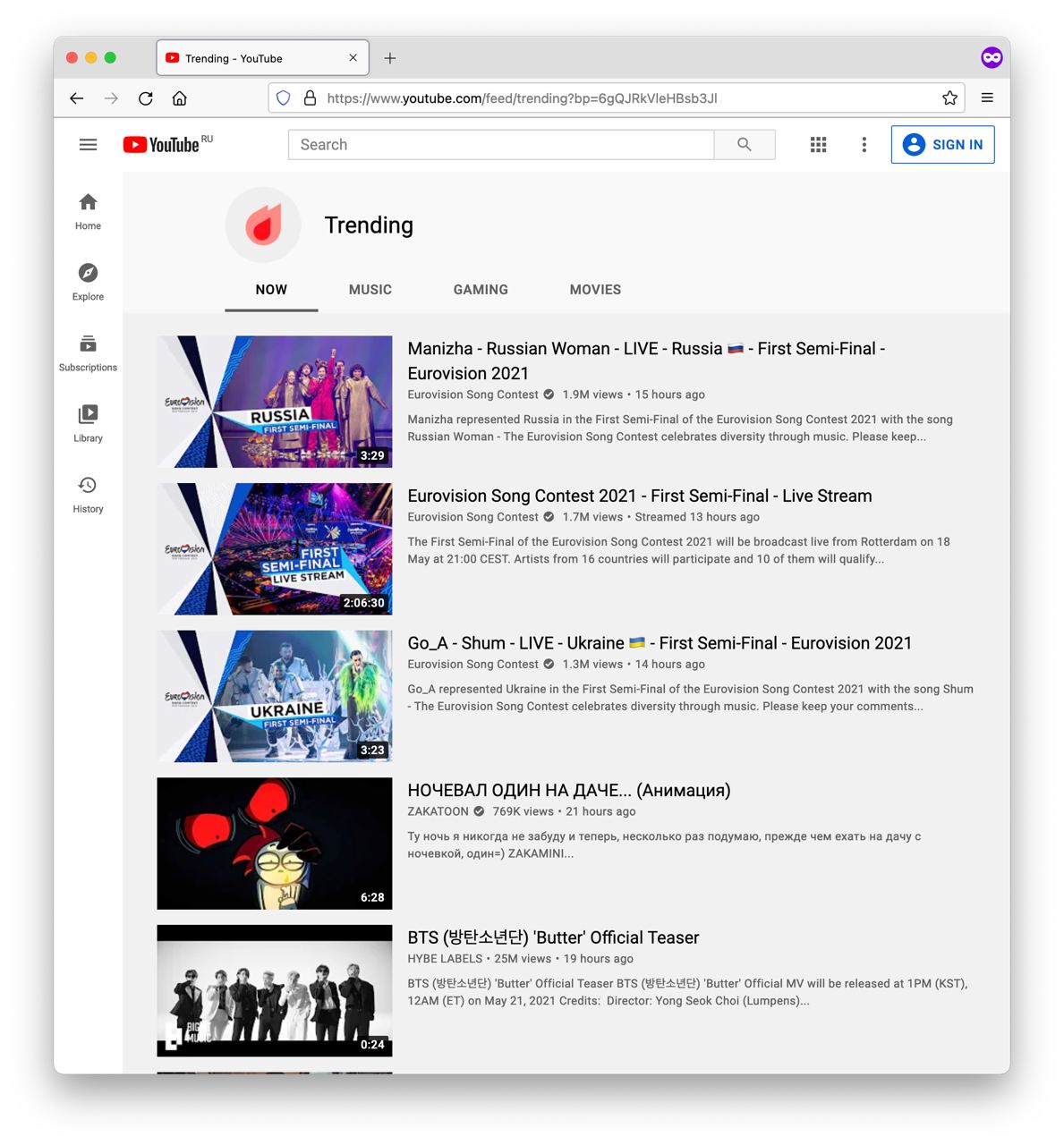1064x1145 pixels.
Task: Open the ZAKATOON animation video thumbnail
Action: [x=275, y=844]
